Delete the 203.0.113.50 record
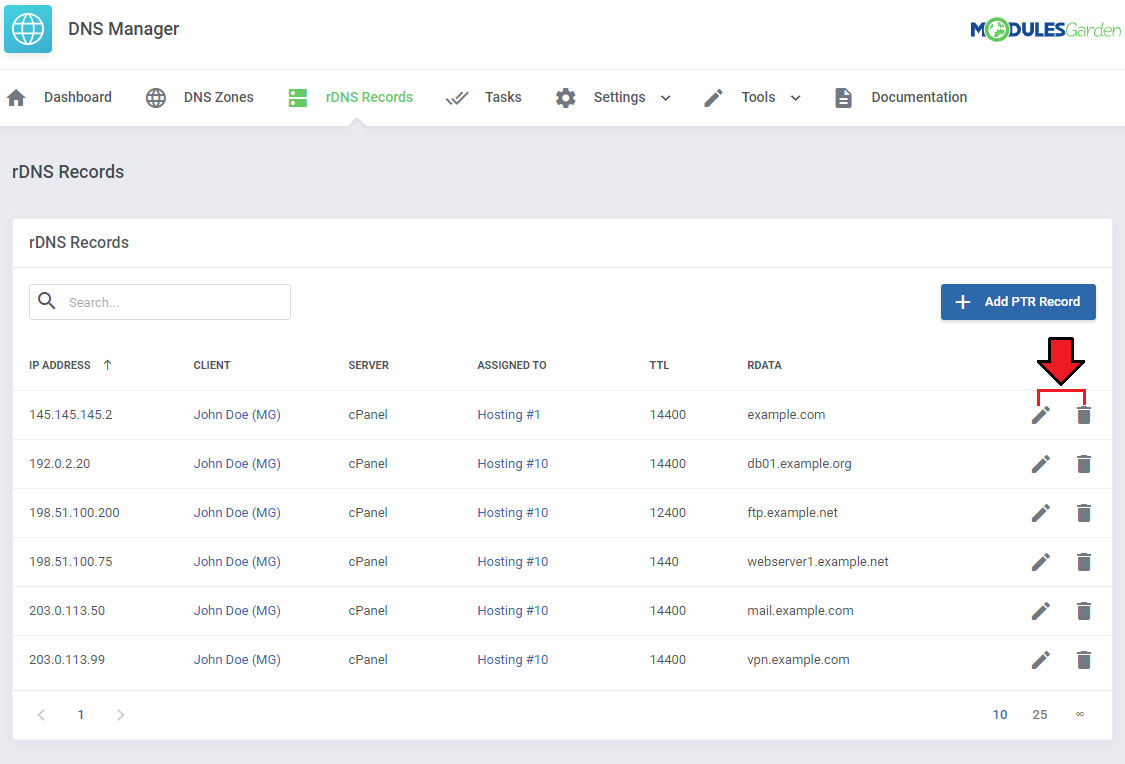The width and height of the screenshot is (1125, 764). [1084, 610]
